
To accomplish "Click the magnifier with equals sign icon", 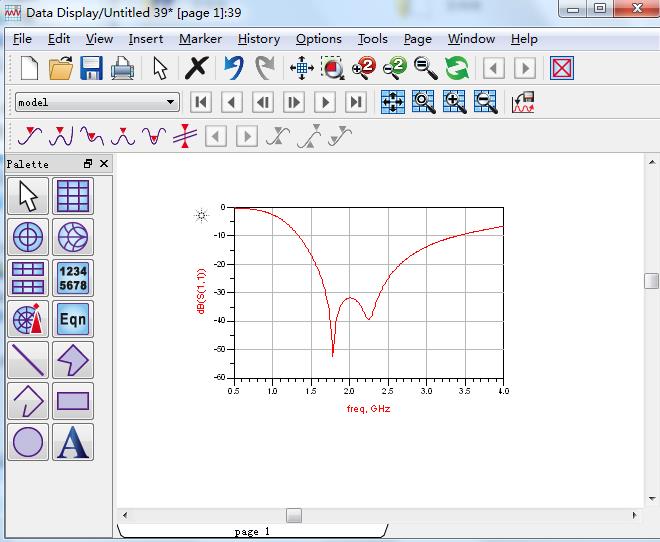I will [426, 68].
